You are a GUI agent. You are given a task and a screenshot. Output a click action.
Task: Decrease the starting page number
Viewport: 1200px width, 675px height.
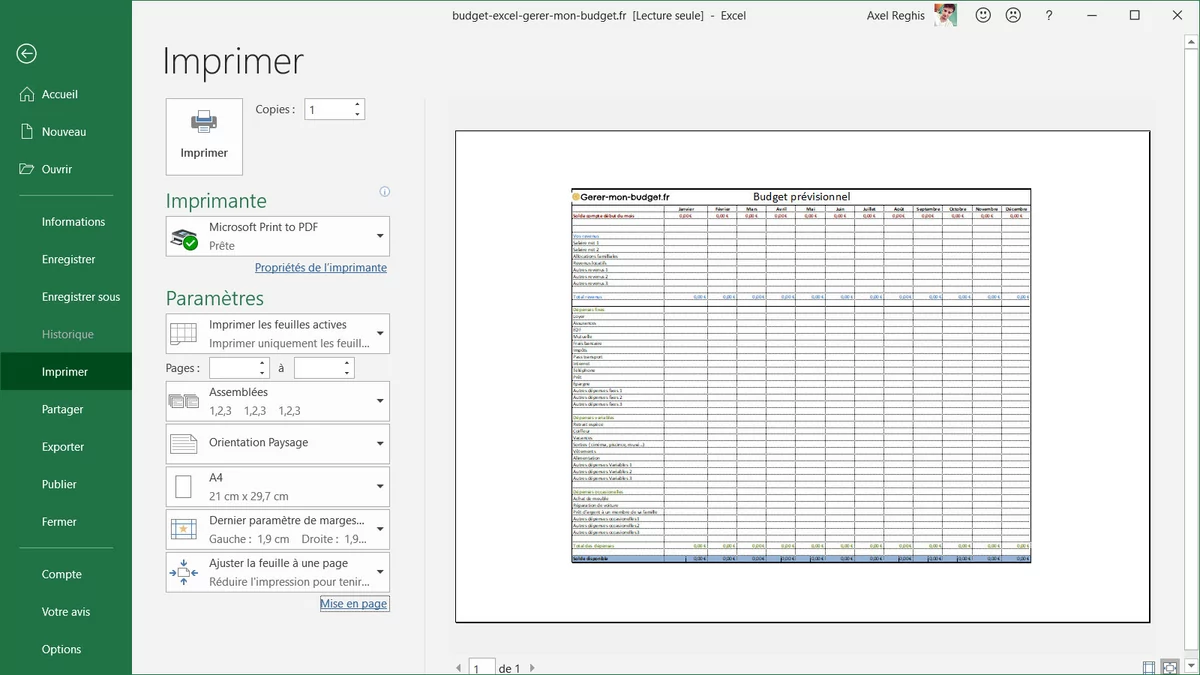point(262,374)
